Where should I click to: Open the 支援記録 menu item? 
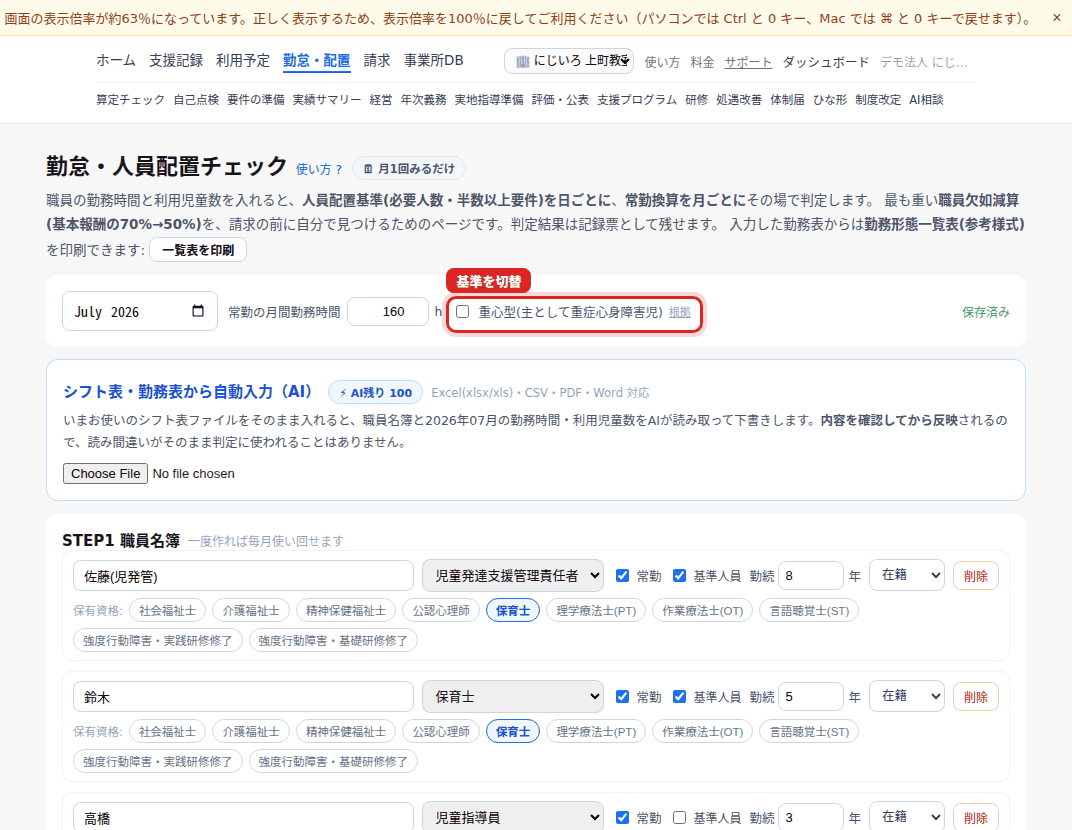click(x=176, y=60)
